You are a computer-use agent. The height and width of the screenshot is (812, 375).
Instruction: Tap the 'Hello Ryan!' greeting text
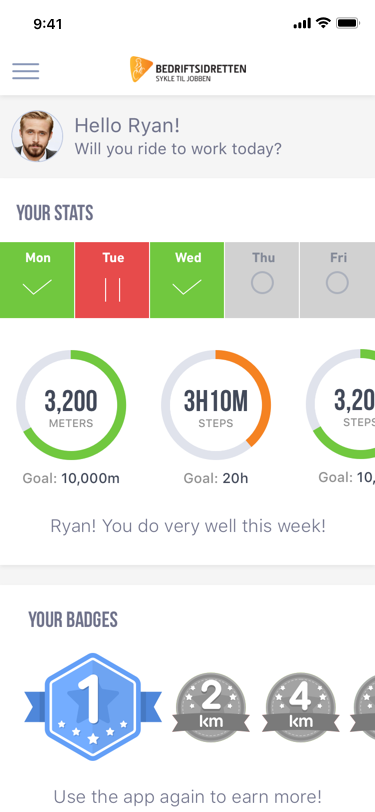127,125
